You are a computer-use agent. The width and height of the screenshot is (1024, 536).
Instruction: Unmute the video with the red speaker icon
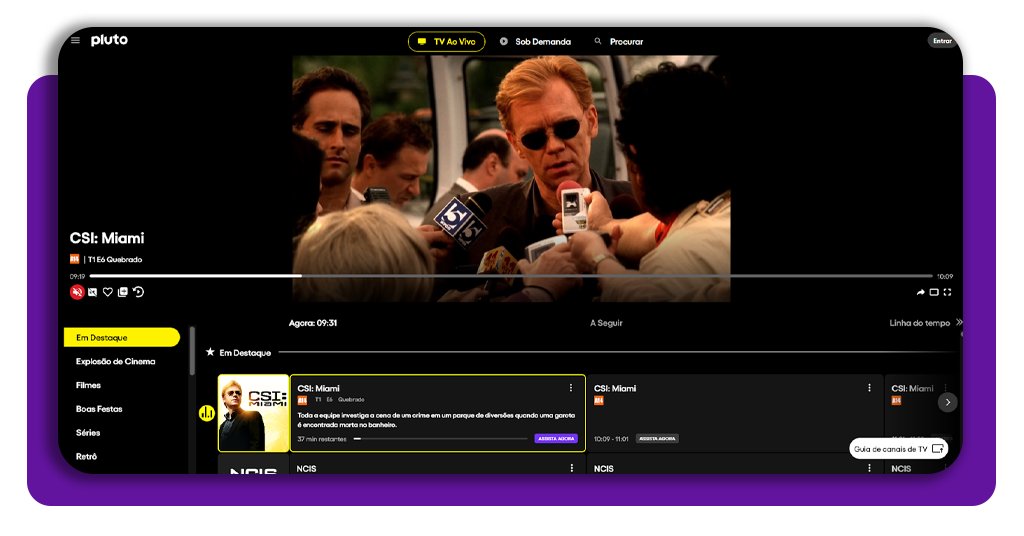[x=77, y=292]
